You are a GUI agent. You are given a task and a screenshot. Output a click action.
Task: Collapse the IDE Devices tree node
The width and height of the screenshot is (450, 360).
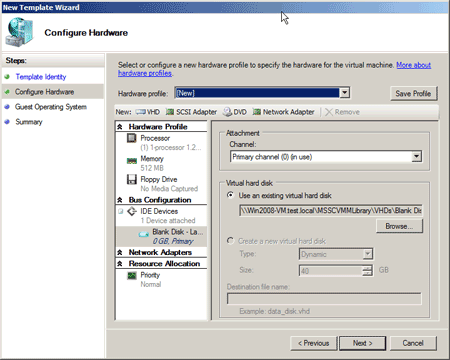click(x=121, y=211)
